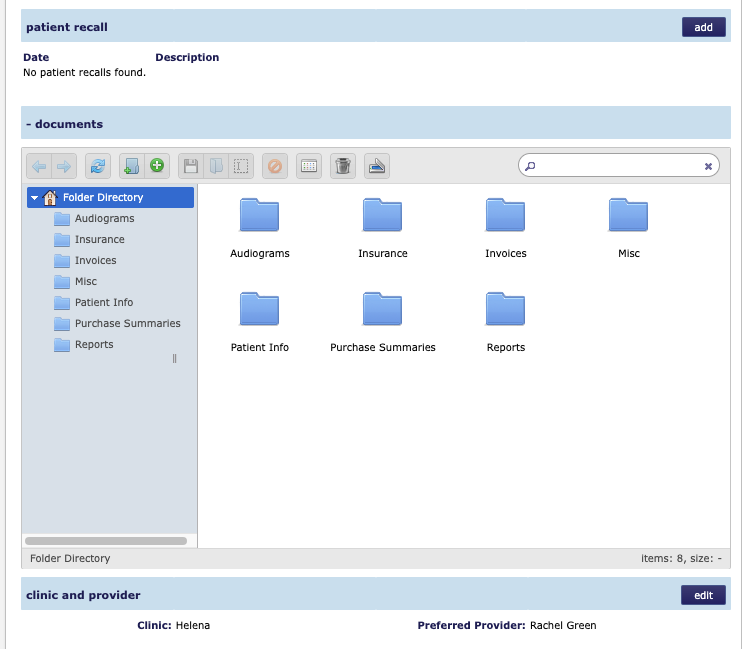Select the large Purchase Summaries folder in main pane
This screenshot has height=649, width=742.
pos(382,322)
